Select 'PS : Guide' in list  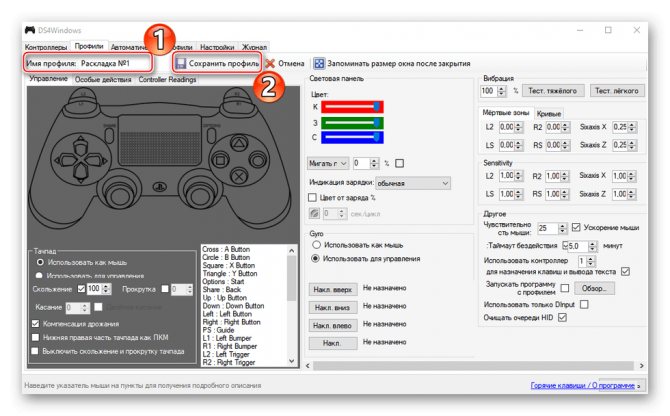[x=218, y=330]
